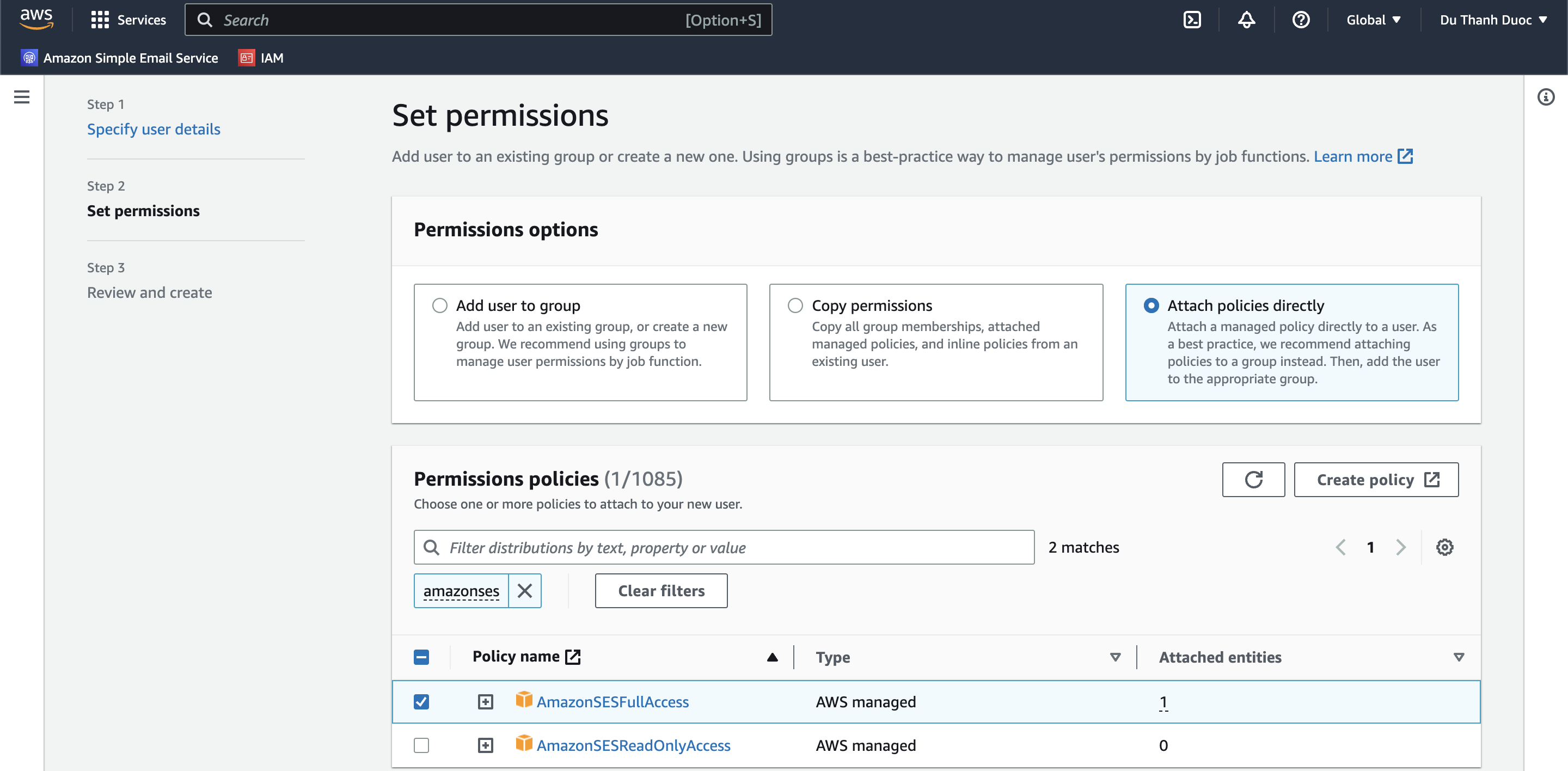Remove the amazonses filter token
This screenshot has width=1568, height=771.
tap(525, 590)
